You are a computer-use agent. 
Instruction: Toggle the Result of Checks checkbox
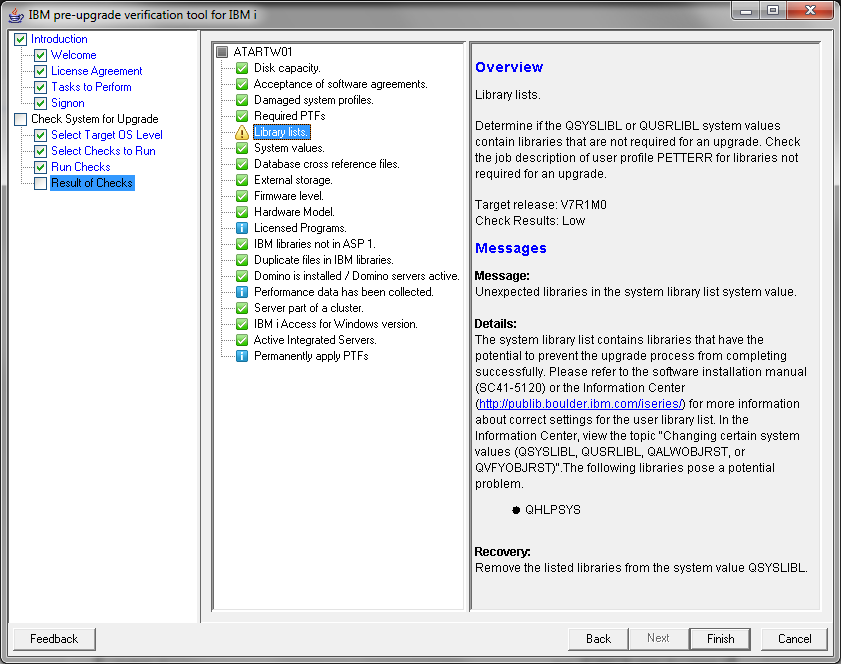(40, 183)
